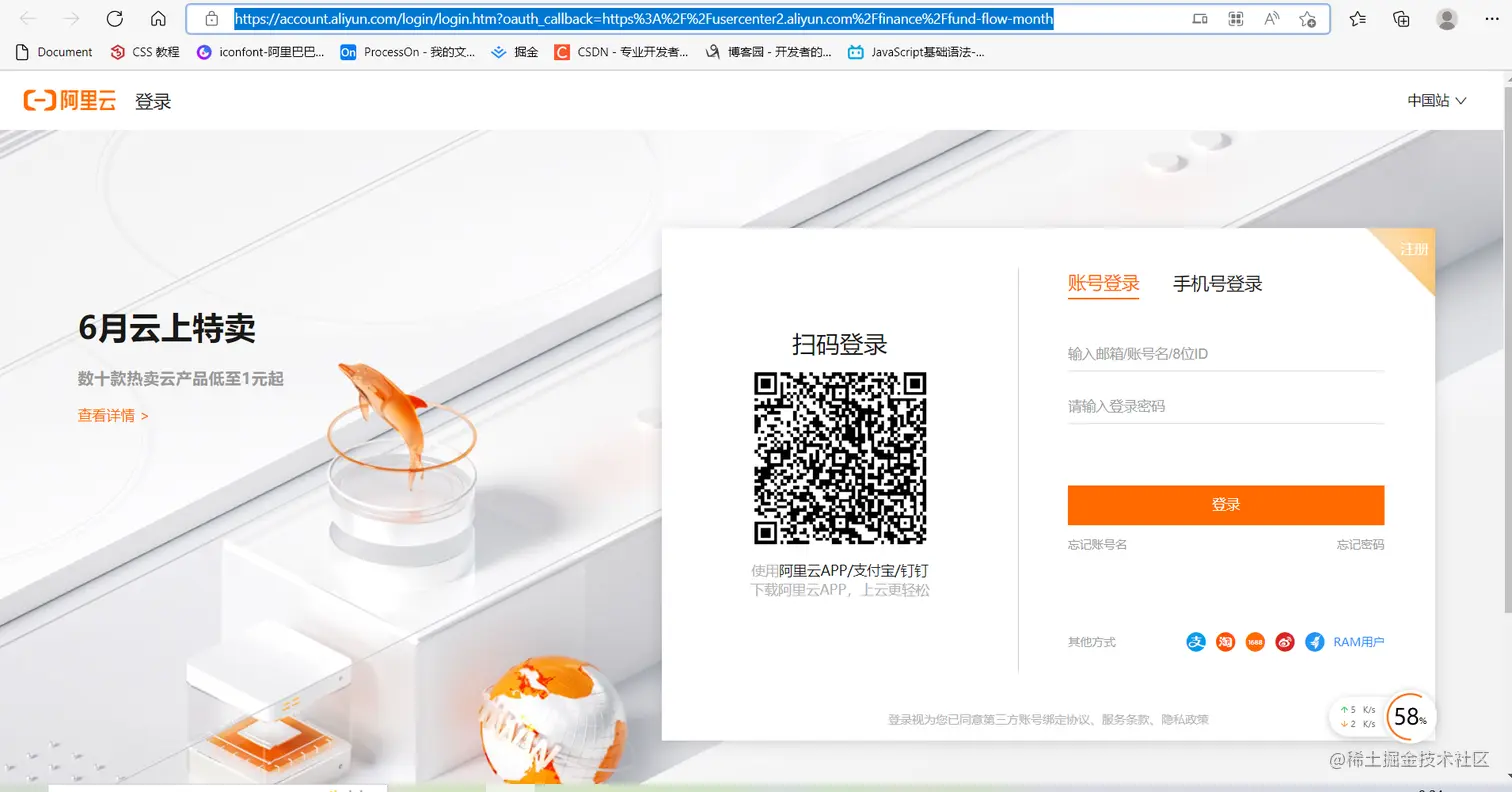
Task: Click the 6月云上特卖 headline
Action: (x=166, y=328)
